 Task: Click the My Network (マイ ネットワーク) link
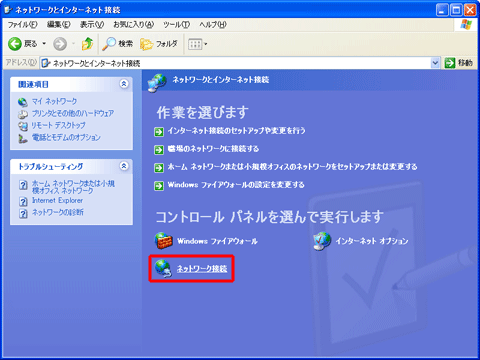click(x=54, y=101)
